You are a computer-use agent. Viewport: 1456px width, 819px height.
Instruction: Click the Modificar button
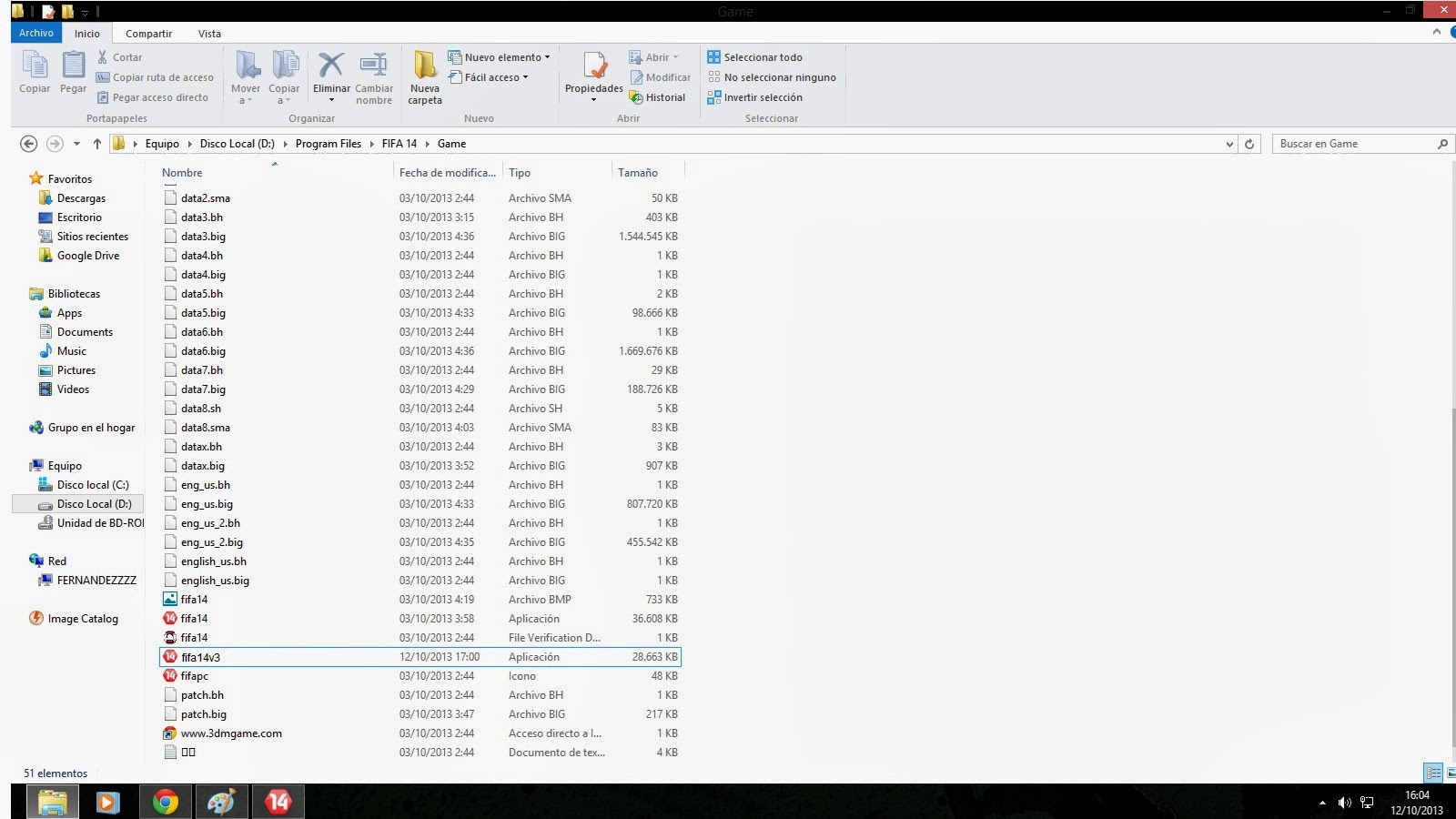[660, 77]
